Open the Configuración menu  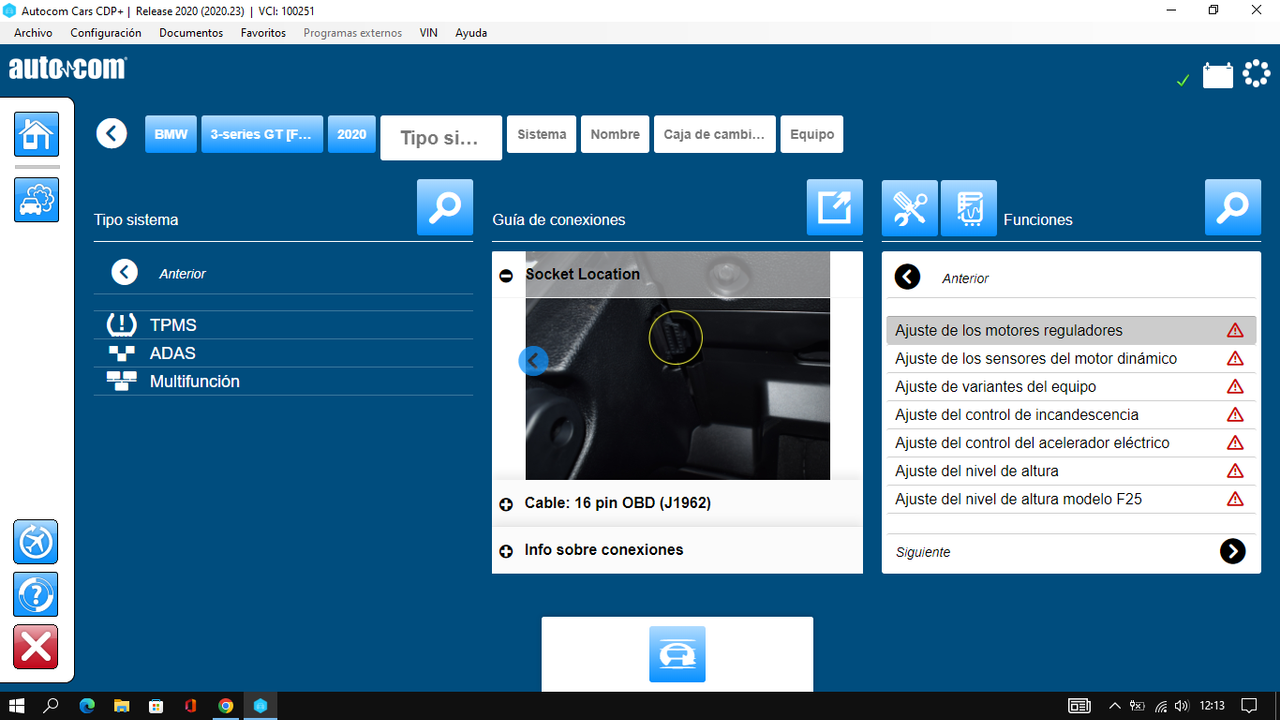pyautogui.click(x=106, y=33)
